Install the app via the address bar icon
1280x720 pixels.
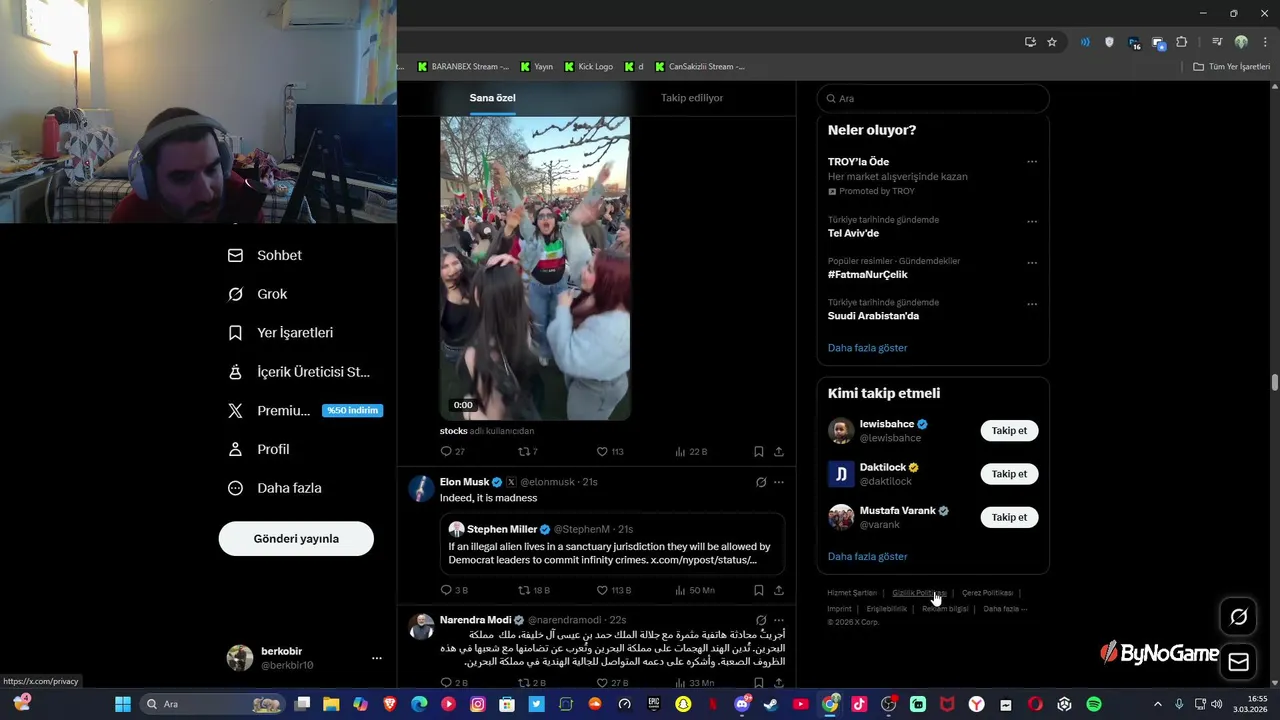tap(1030, 42)
